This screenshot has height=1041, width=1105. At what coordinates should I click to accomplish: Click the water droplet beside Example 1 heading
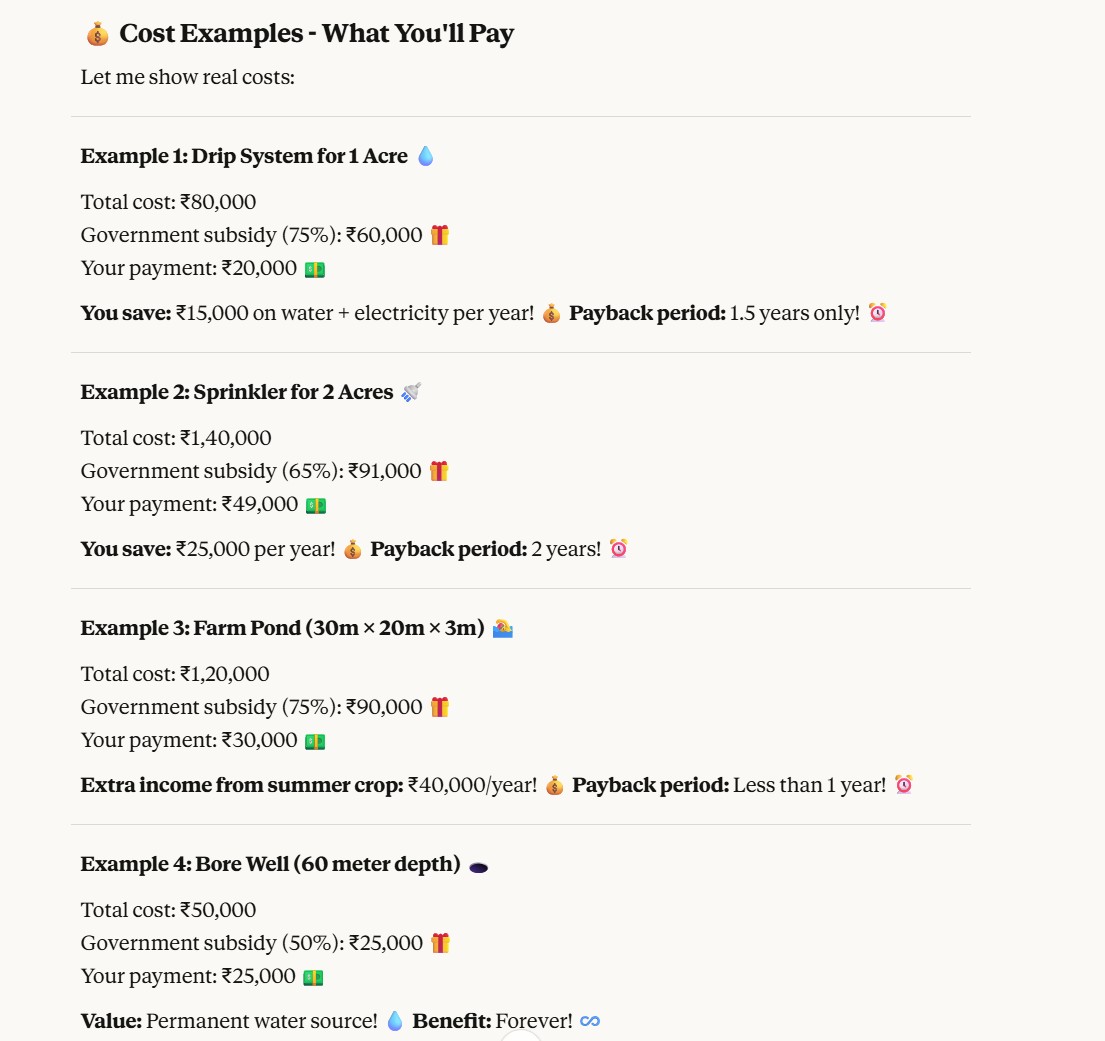click(x=425, y=156)
